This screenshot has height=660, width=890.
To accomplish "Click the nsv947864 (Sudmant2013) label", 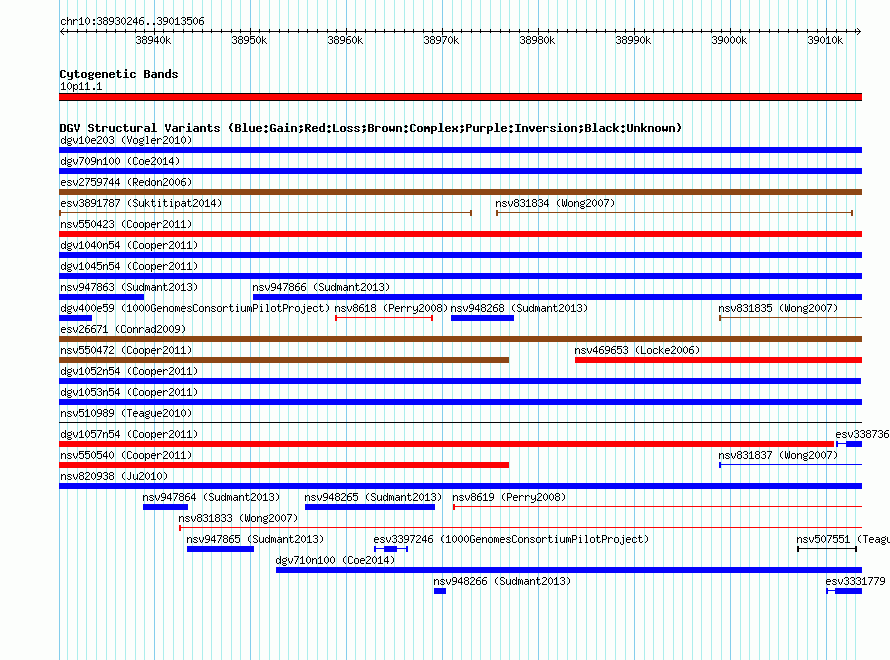I will tap(211, 497).
